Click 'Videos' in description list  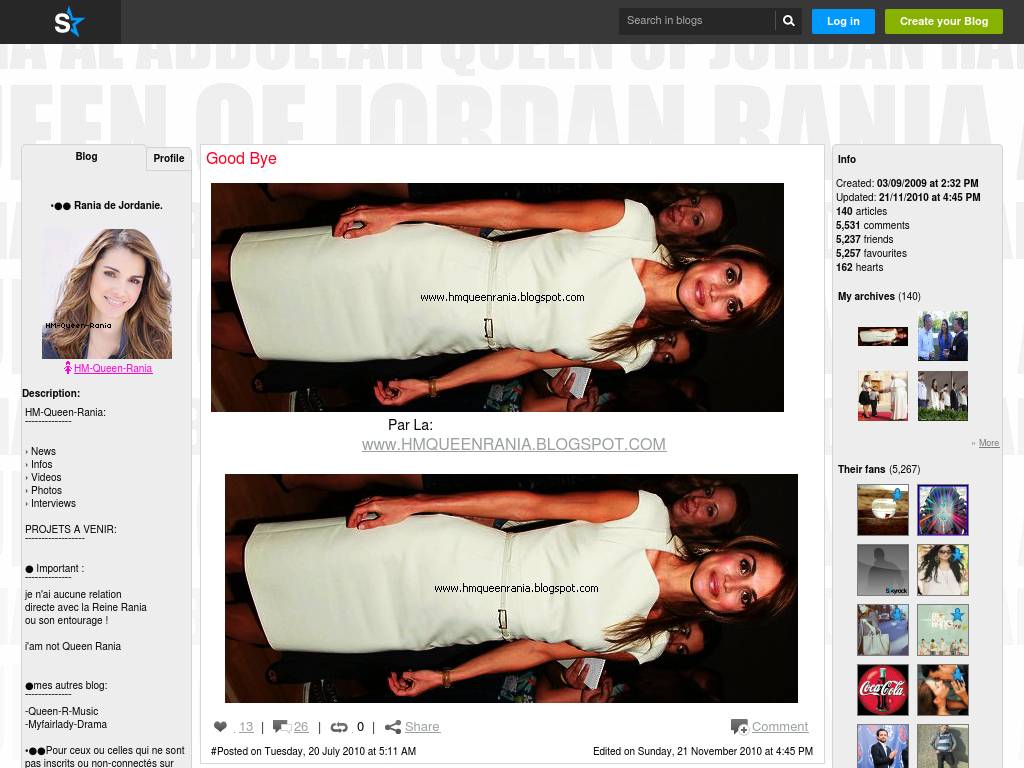click(46, 477)
